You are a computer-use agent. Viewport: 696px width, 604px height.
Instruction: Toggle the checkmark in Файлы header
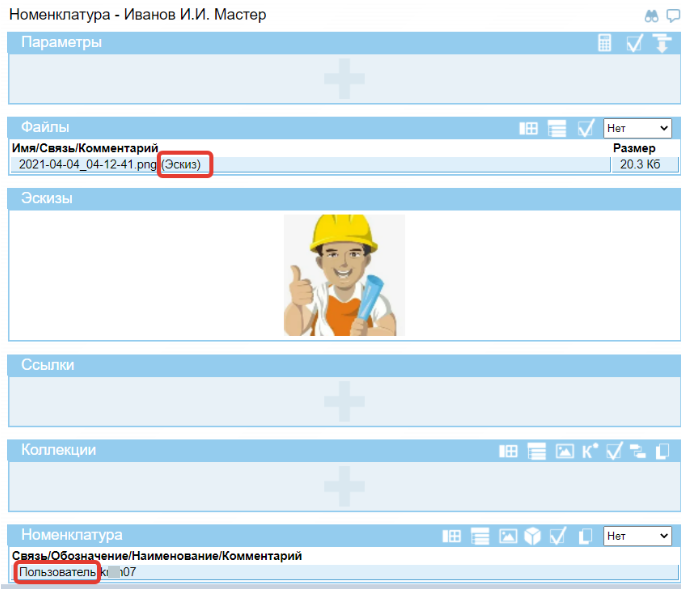[586, 128]
